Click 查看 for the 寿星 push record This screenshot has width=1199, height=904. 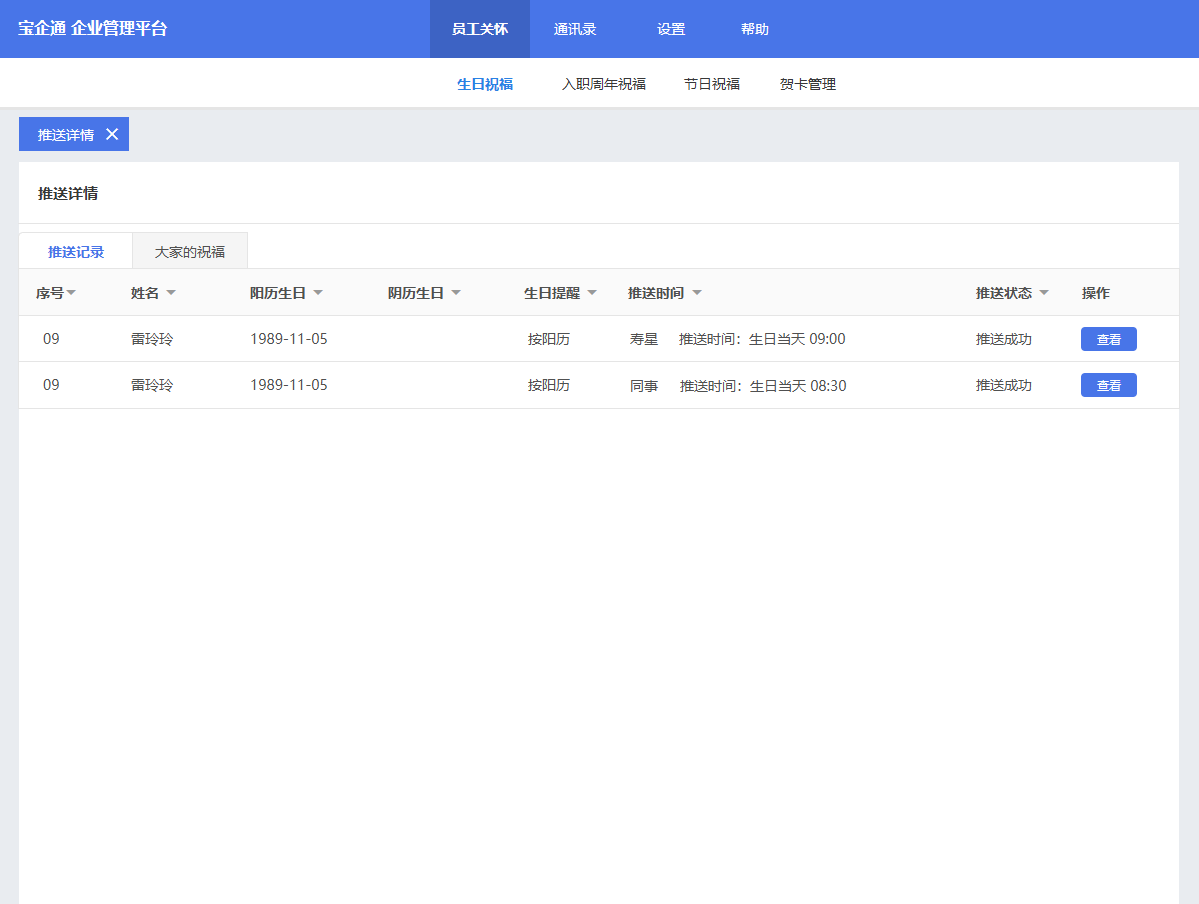pos(1108,339)
